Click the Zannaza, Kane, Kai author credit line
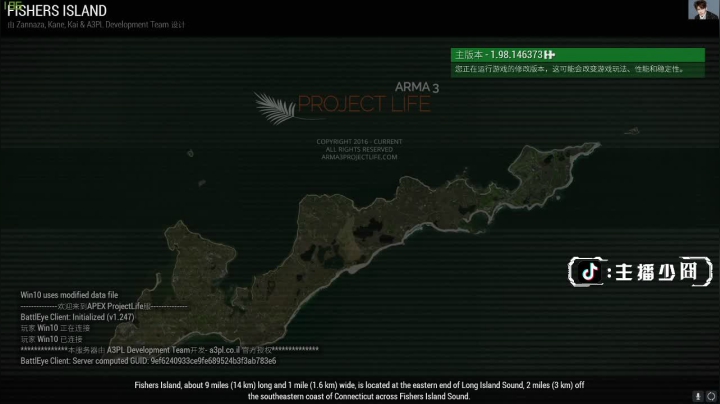 (96, 25)
